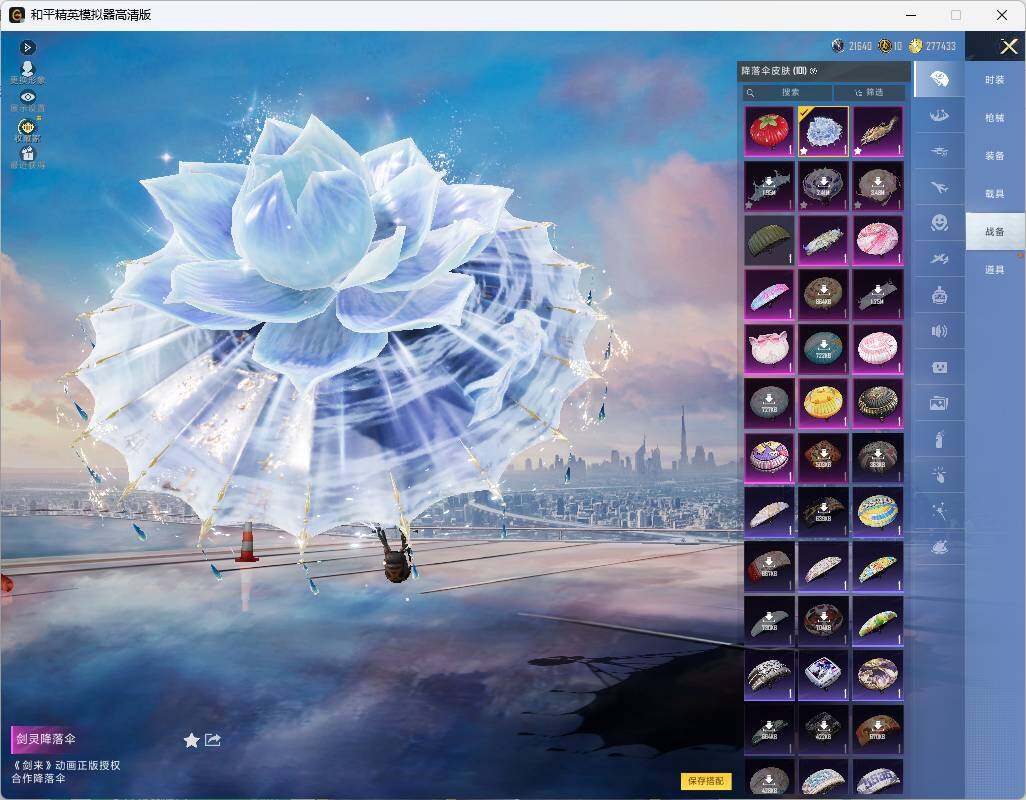The width and height of the screenshot is (1026, 800).
Task: Open the finger snap effect icon
Action: pos(939,475)
